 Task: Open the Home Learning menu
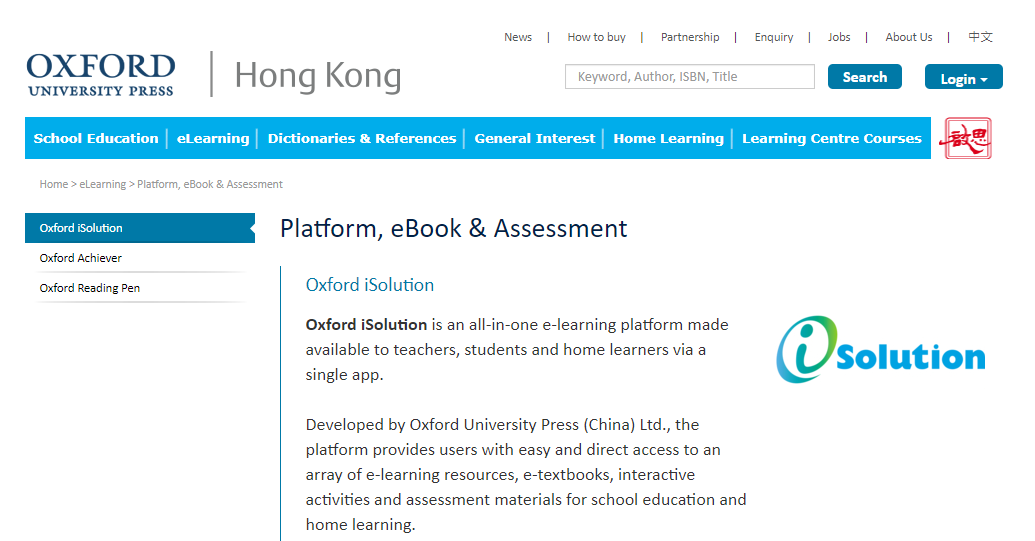point(668,139)
